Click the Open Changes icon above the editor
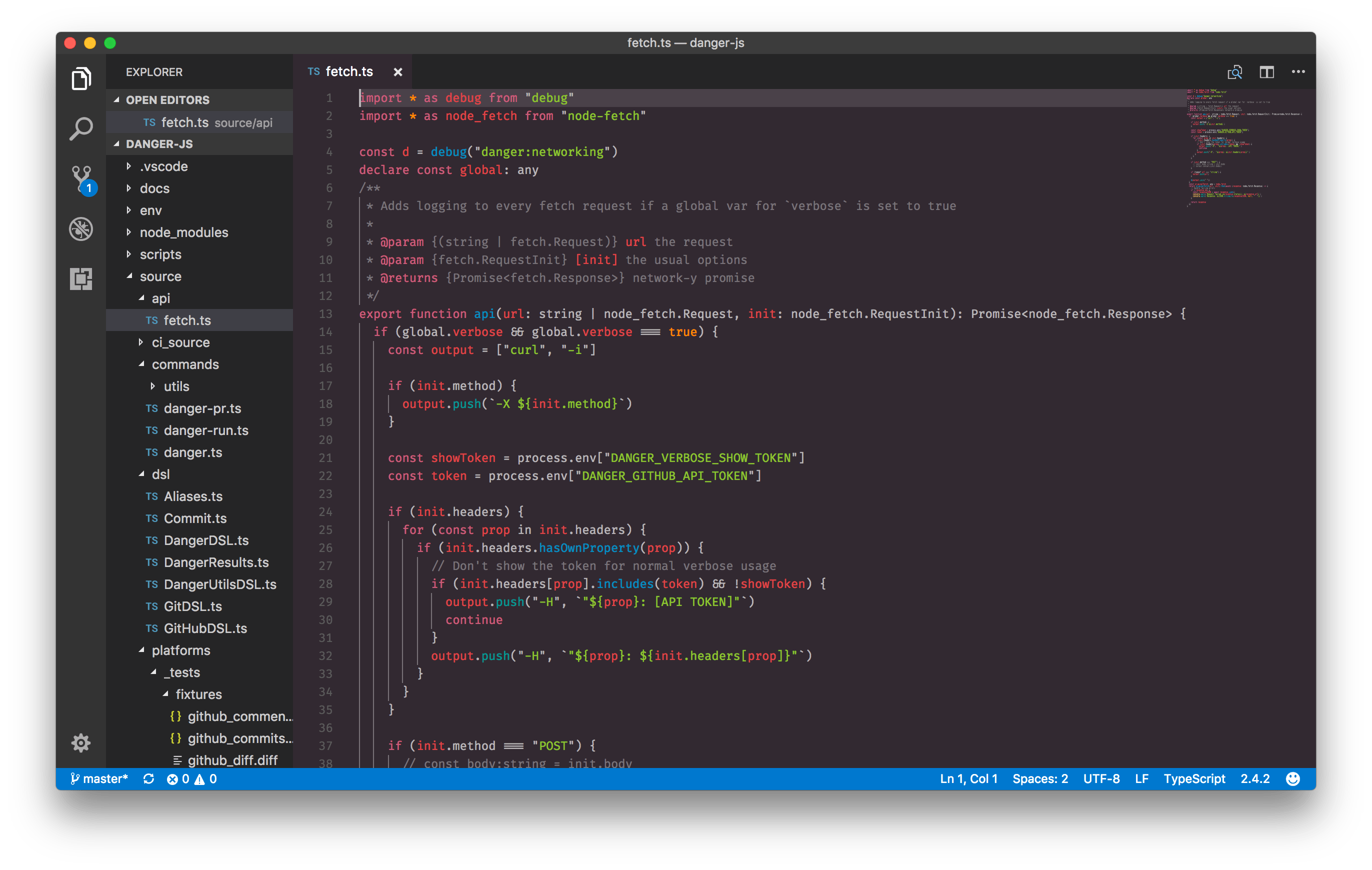Image resolution: width=1372 pixels, height=870 pixels. point(1235,72)
